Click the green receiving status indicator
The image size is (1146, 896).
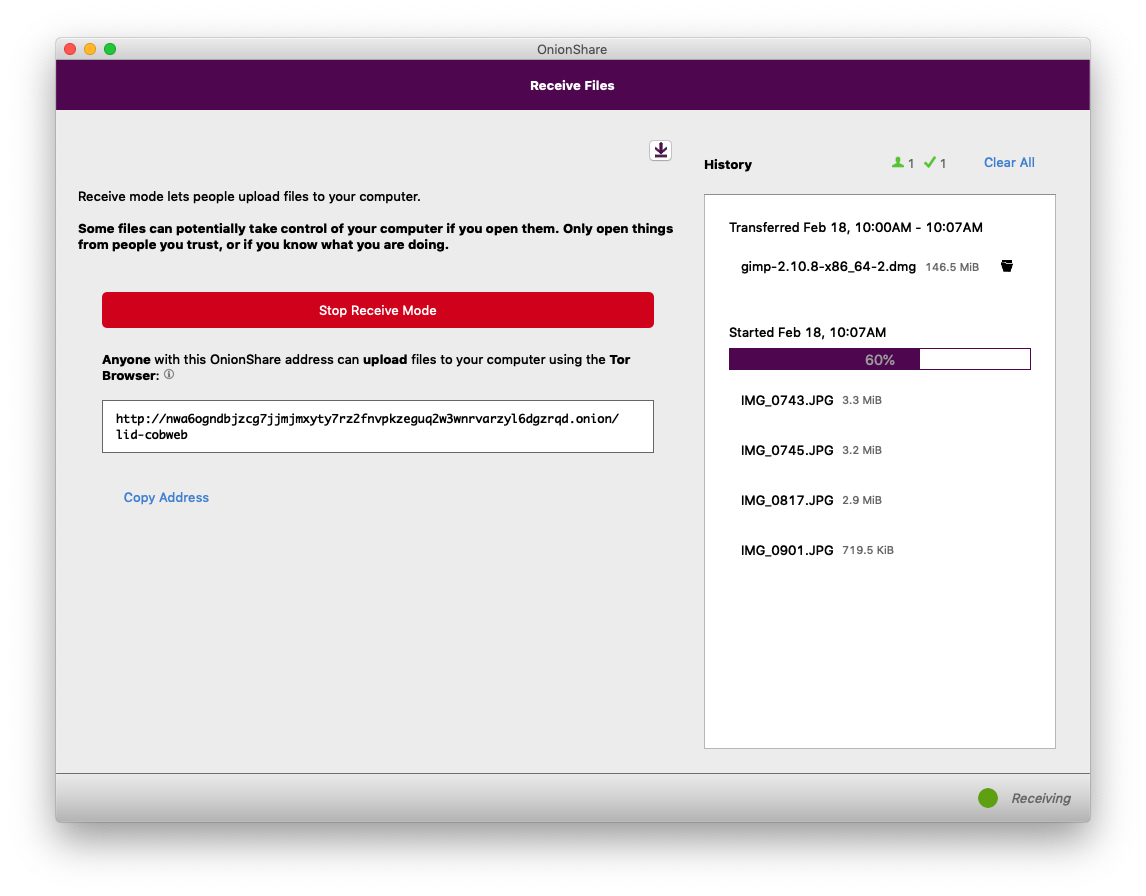click(988, 798)
